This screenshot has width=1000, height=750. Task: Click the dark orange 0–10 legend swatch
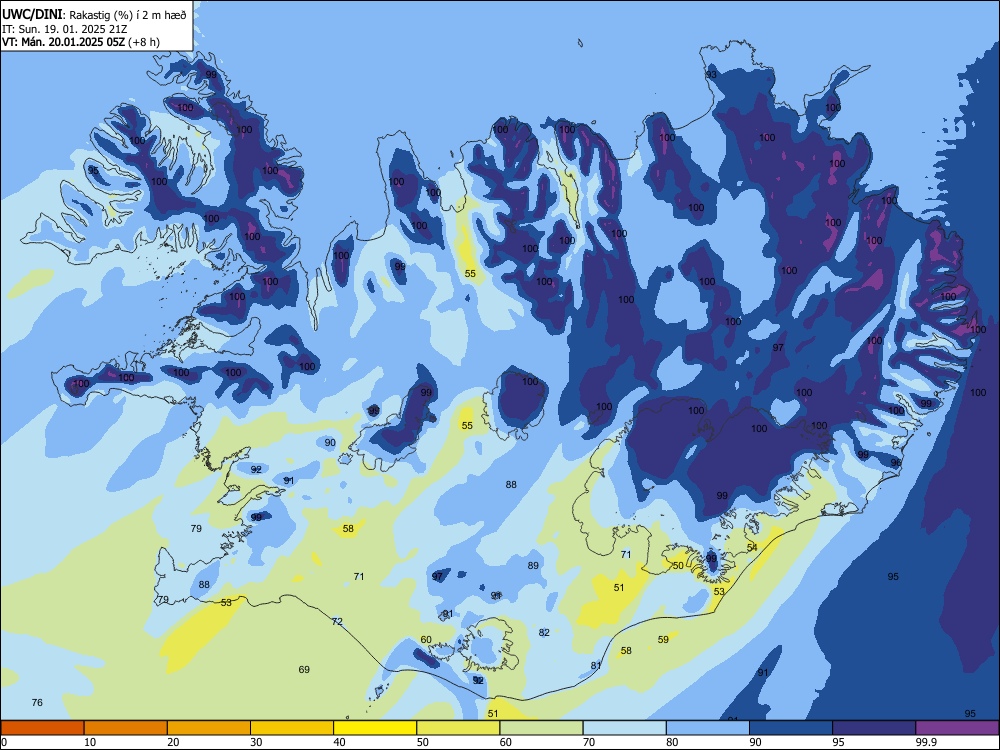42,728
